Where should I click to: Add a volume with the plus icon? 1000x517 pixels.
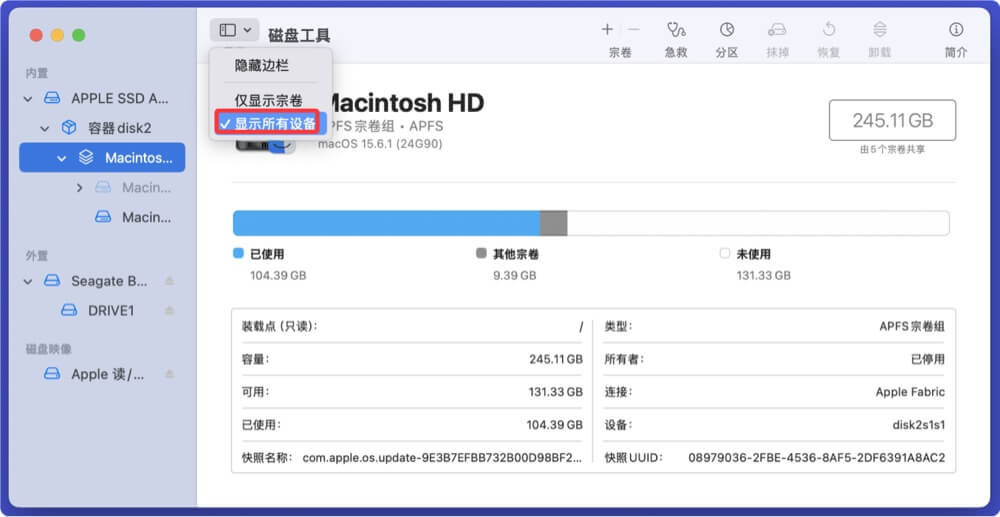click(607, 29)
